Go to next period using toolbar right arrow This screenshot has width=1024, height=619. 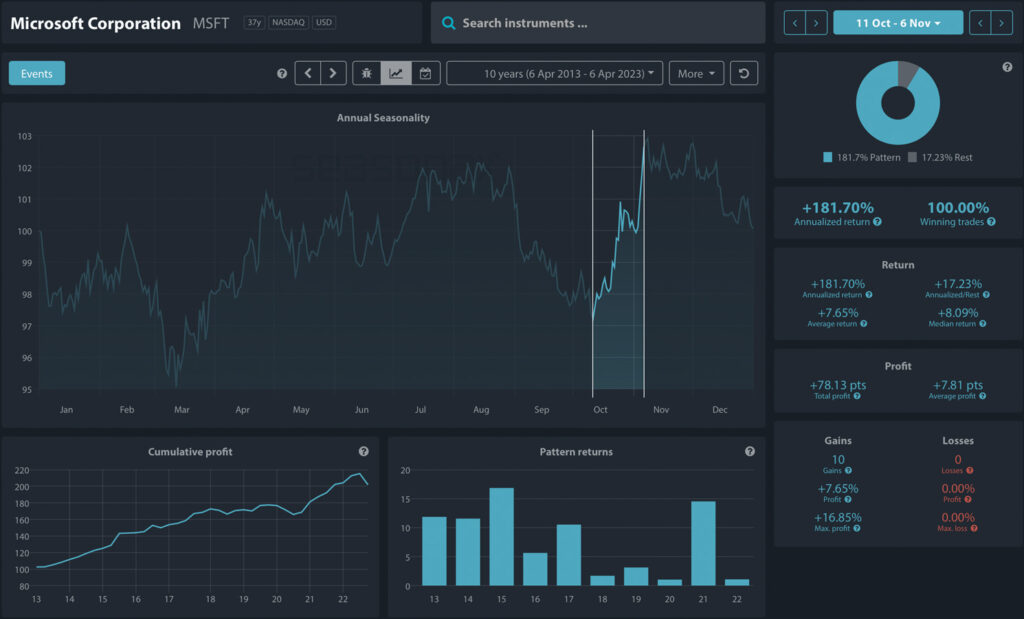(334, 74)
